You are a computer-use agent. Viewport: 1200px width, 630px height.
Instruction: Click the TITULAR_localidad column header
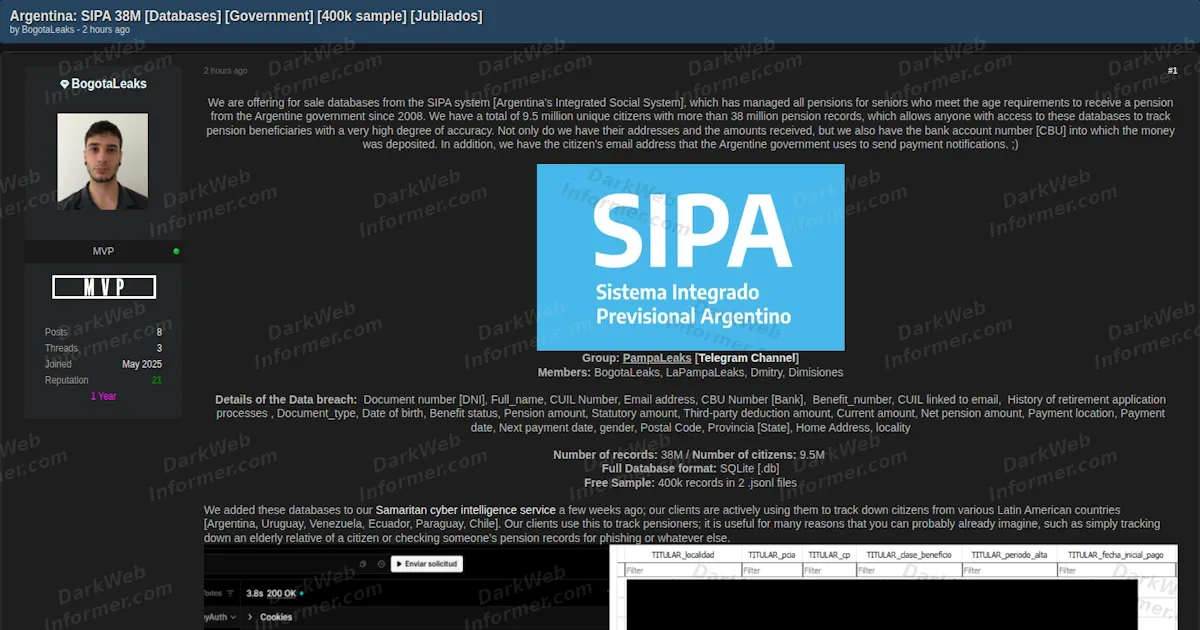point(683,554)
